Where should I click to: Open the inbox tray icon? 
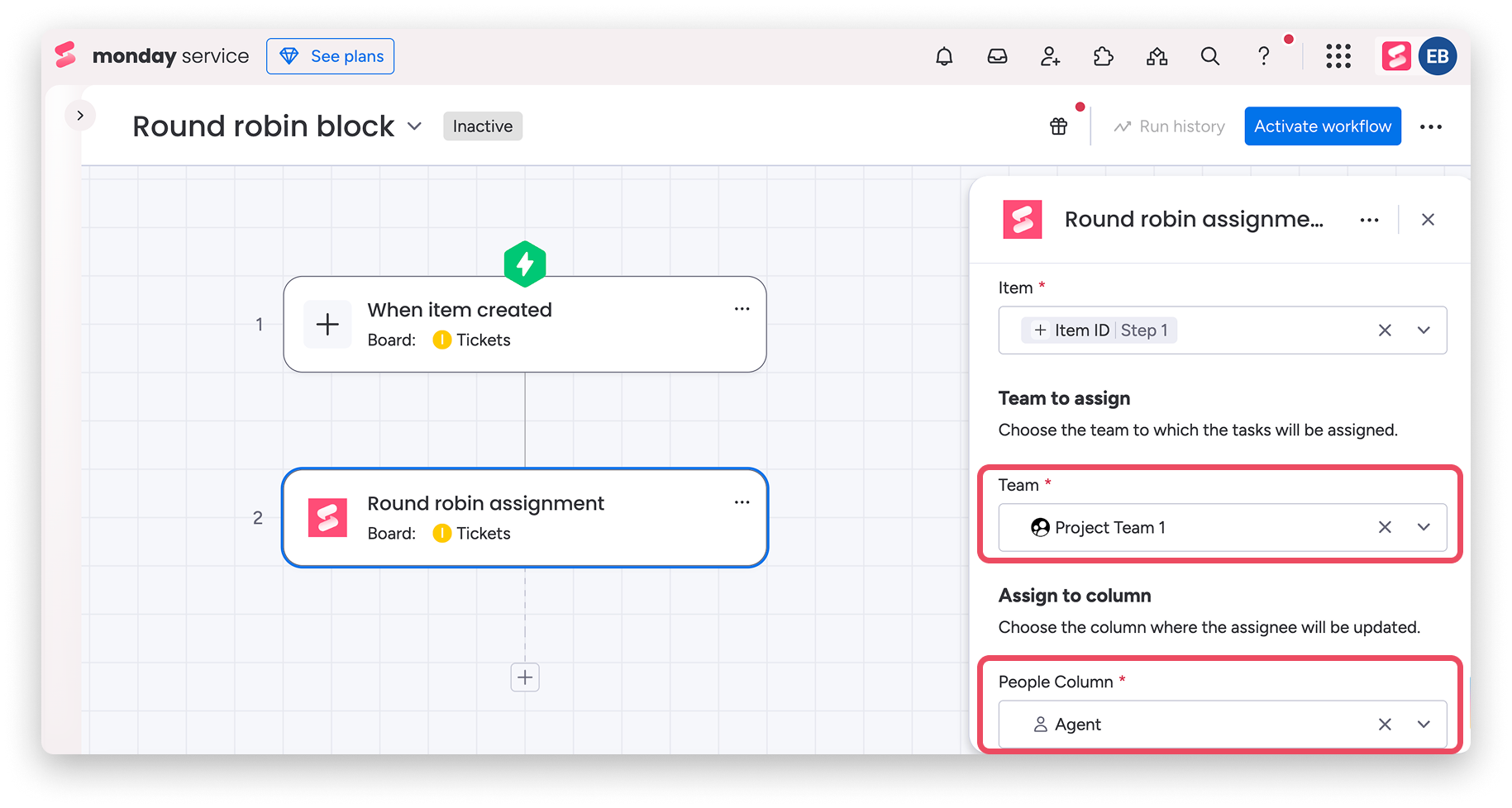(x=997, y=56)
